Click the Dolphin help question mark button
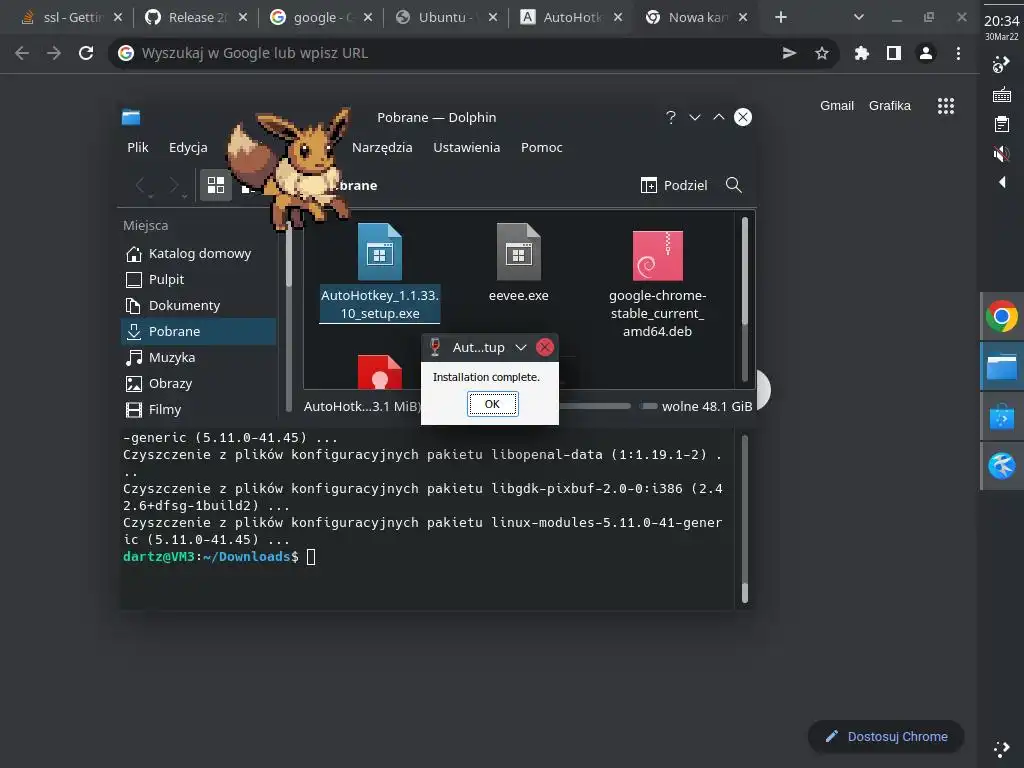Screen dimensions: 1024x768 coord(671,118)
